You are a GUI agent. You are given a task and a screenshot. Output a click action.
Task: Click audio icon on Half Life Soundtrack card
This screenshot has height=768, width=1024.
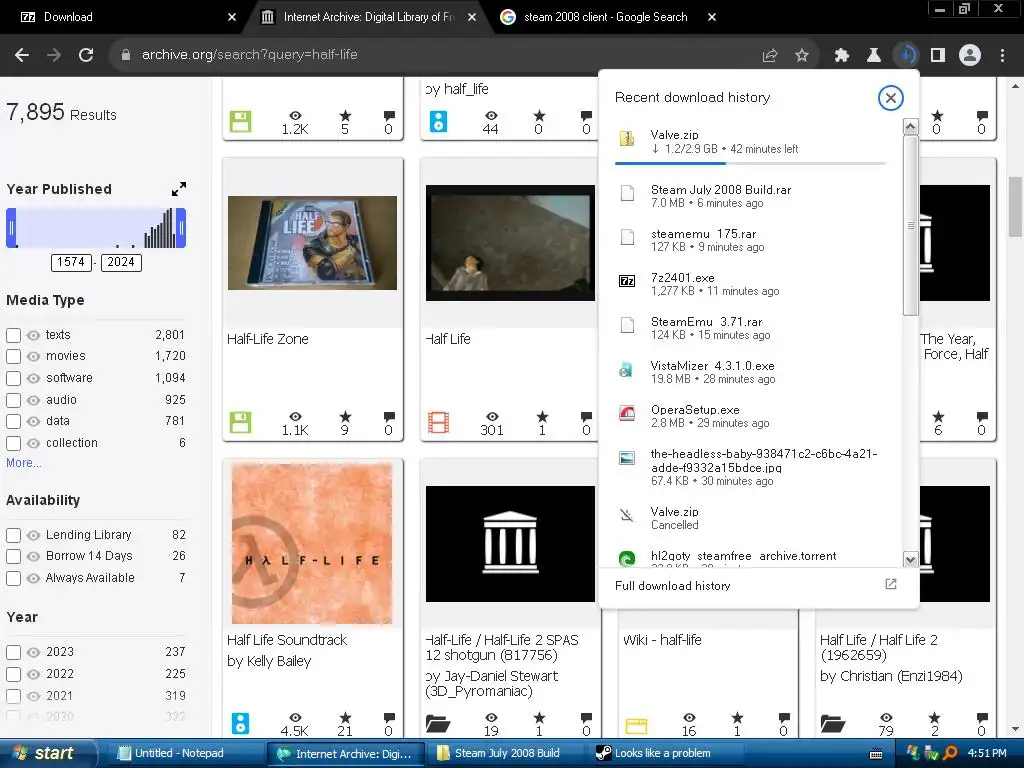pyautogui.click(x=240, y=724)
